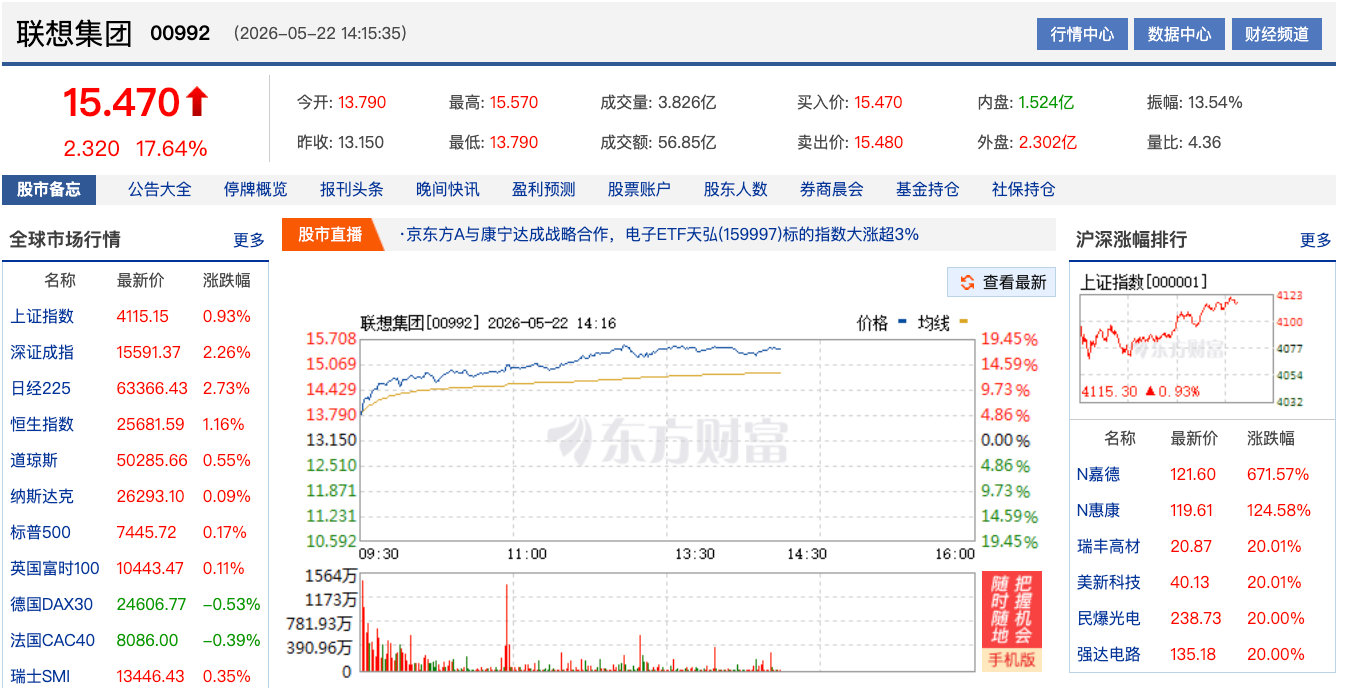Open the 社保持仓 menu item
Screen dimensions: 1372x688
click(1024, 189)
